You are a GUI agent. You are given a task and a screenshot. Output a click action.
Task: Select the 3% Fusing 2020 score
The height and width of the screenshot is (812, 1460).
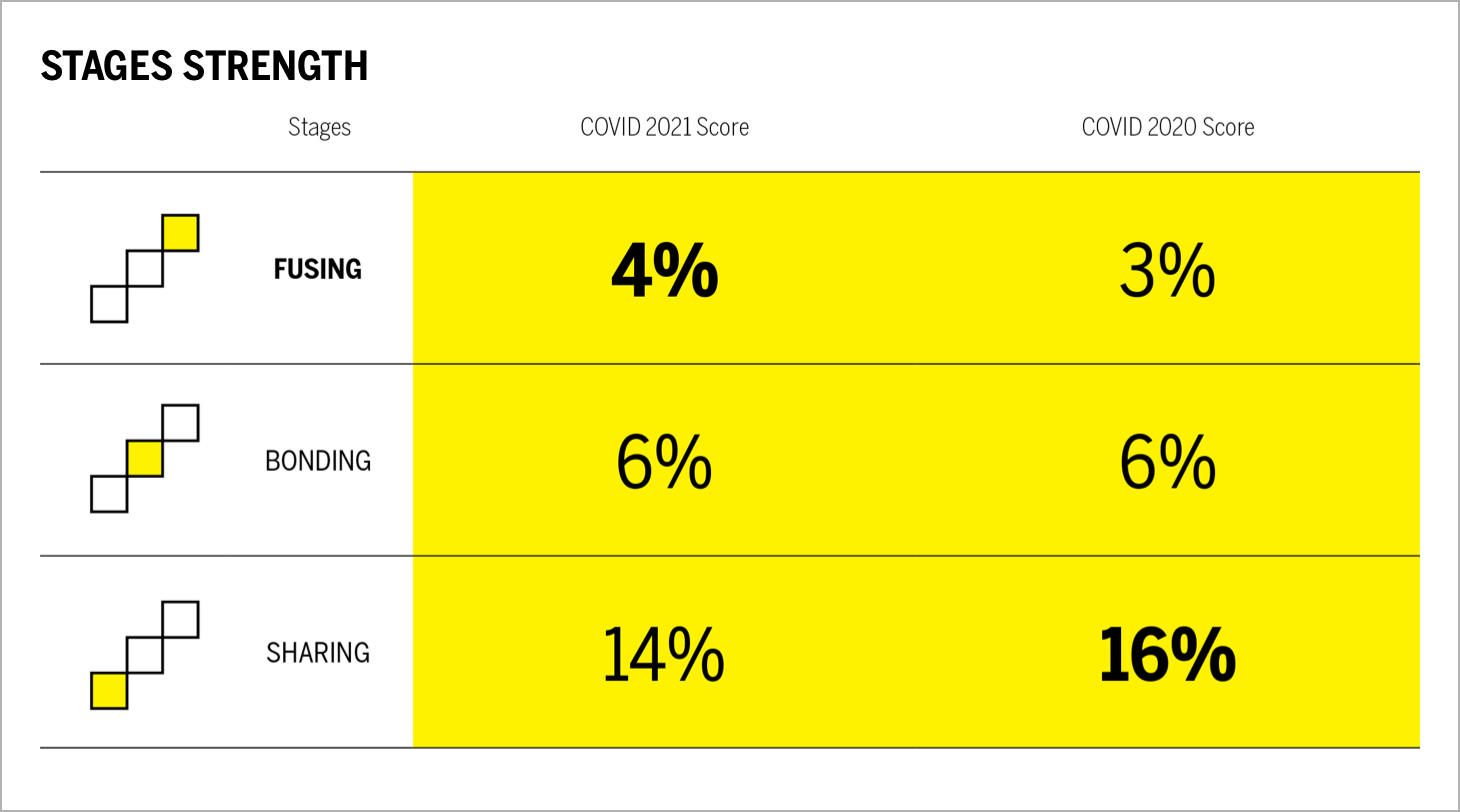[1167, 270]
